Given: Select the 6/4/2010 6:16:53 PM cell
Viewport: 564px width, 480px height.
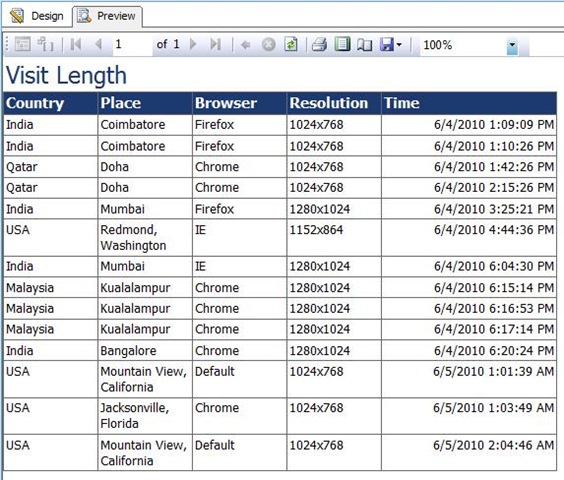Looking at the screenshot, I should click(469, 308).
